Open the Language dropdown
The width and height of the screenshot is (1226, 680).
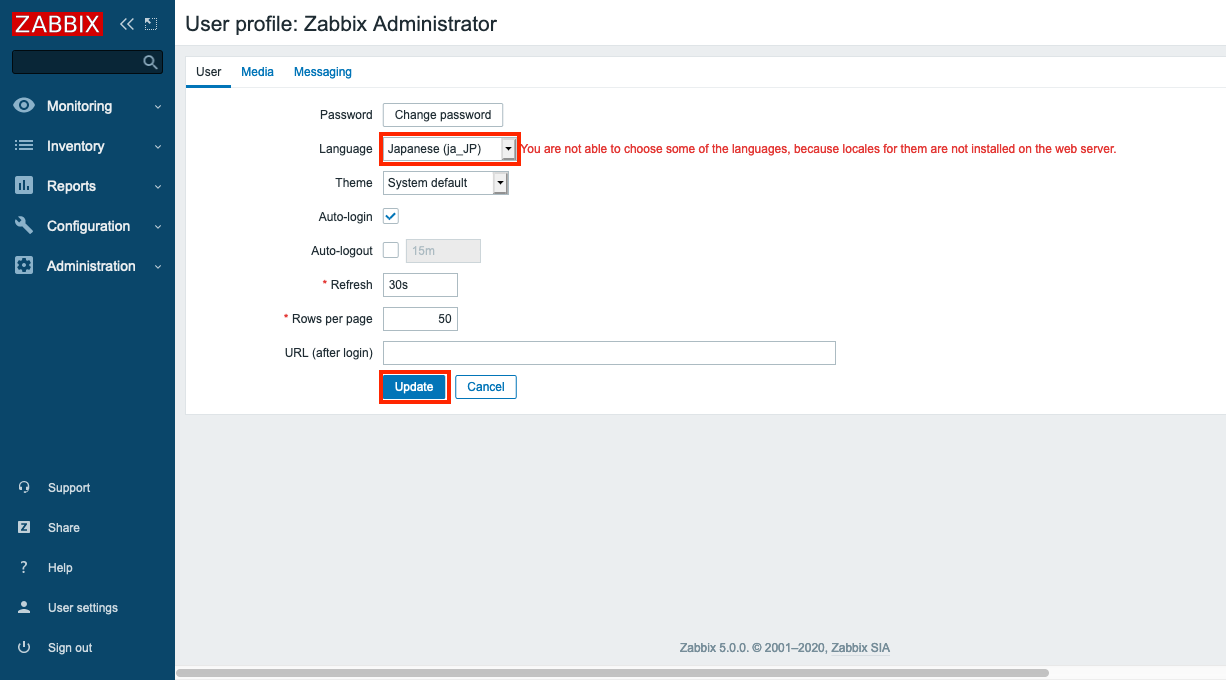click(450, 149)
